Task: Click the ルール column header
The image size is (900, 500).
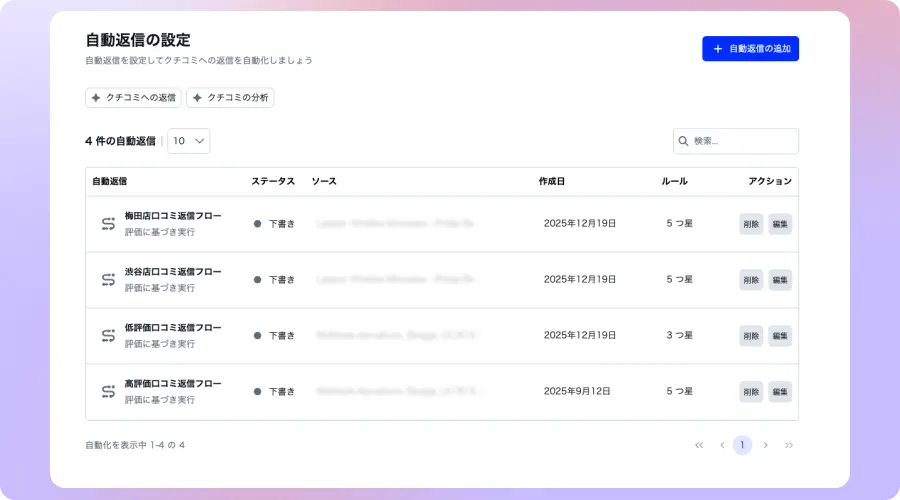Action: [674, 181]
